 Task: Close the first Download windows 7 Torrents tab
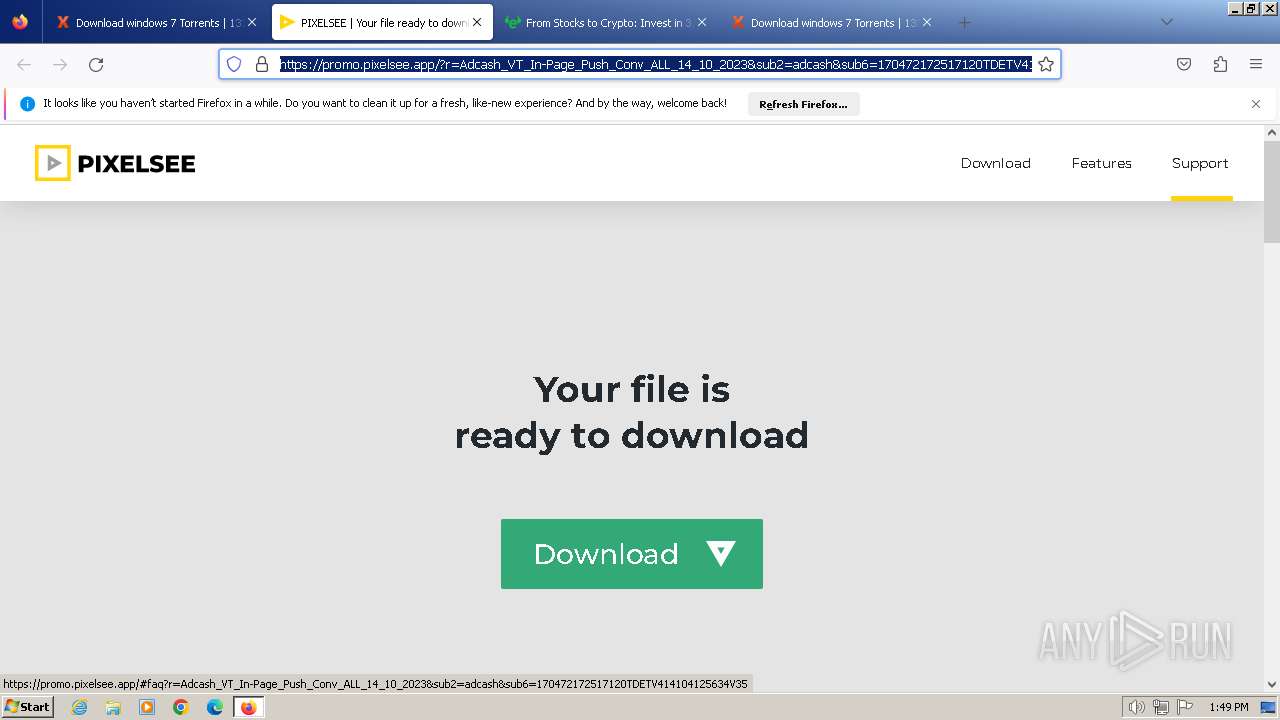(251, 22)
